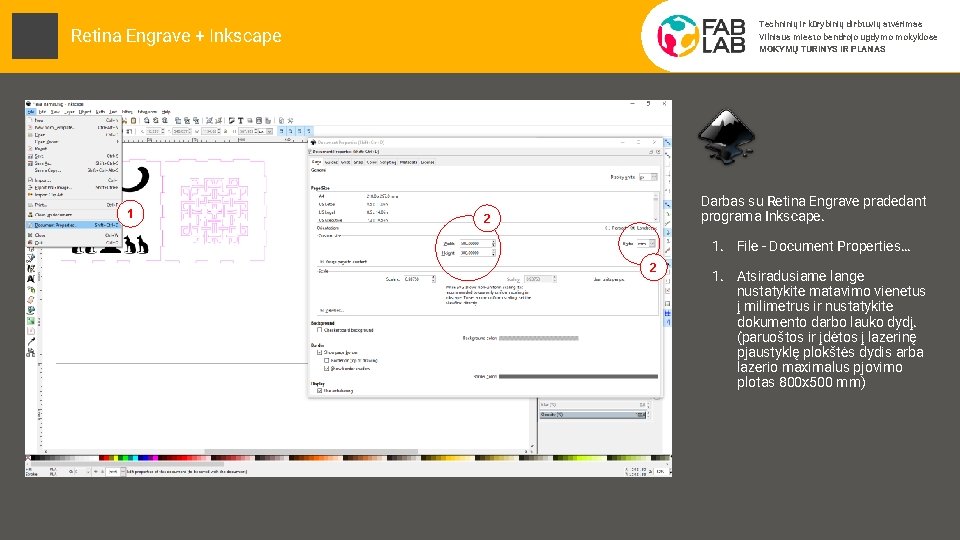Viewport: 960px width, 540px height.
Task: Toggle move patterns with objects button
Action: click(309, 132)
